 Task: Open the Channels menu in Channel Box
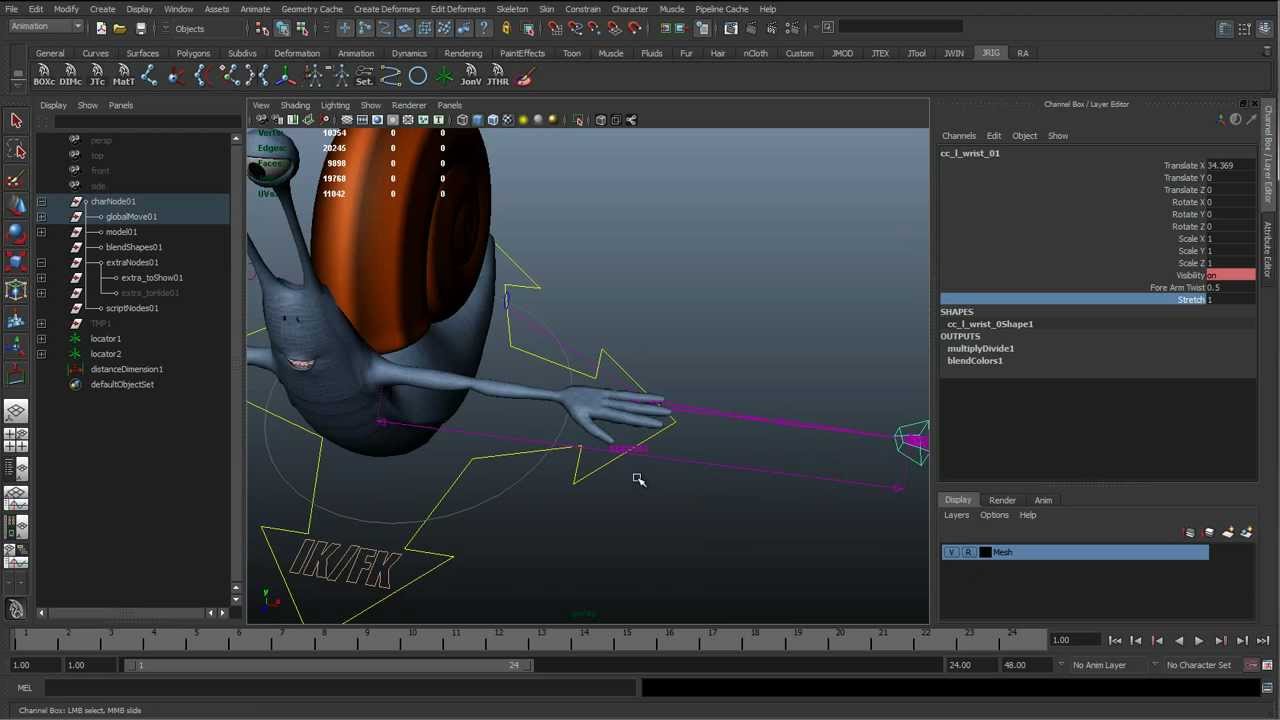tap(958, 136)
